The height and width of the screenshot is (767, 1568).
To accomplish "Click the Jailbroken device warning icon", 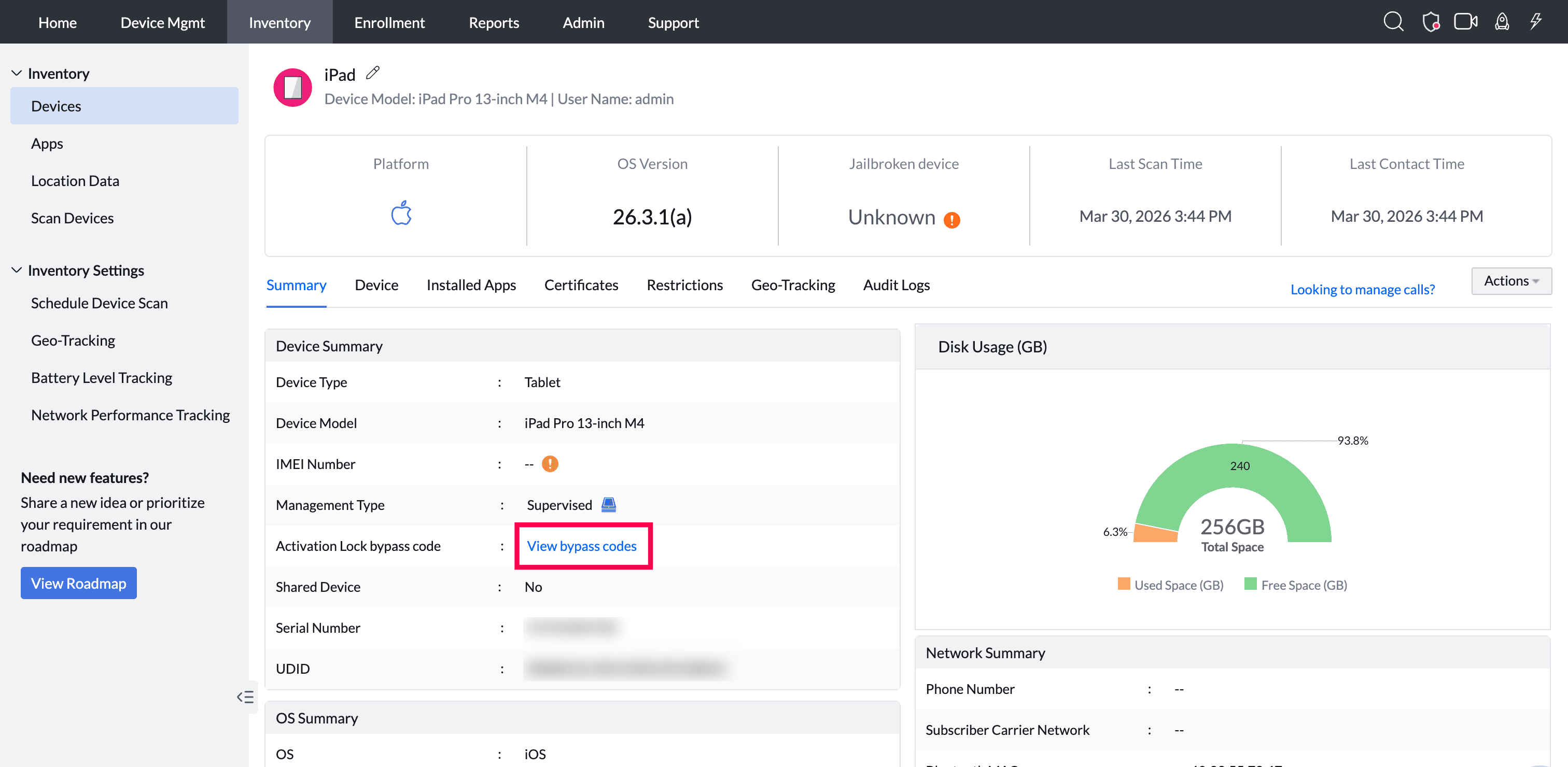I will (x=951, y=220).
